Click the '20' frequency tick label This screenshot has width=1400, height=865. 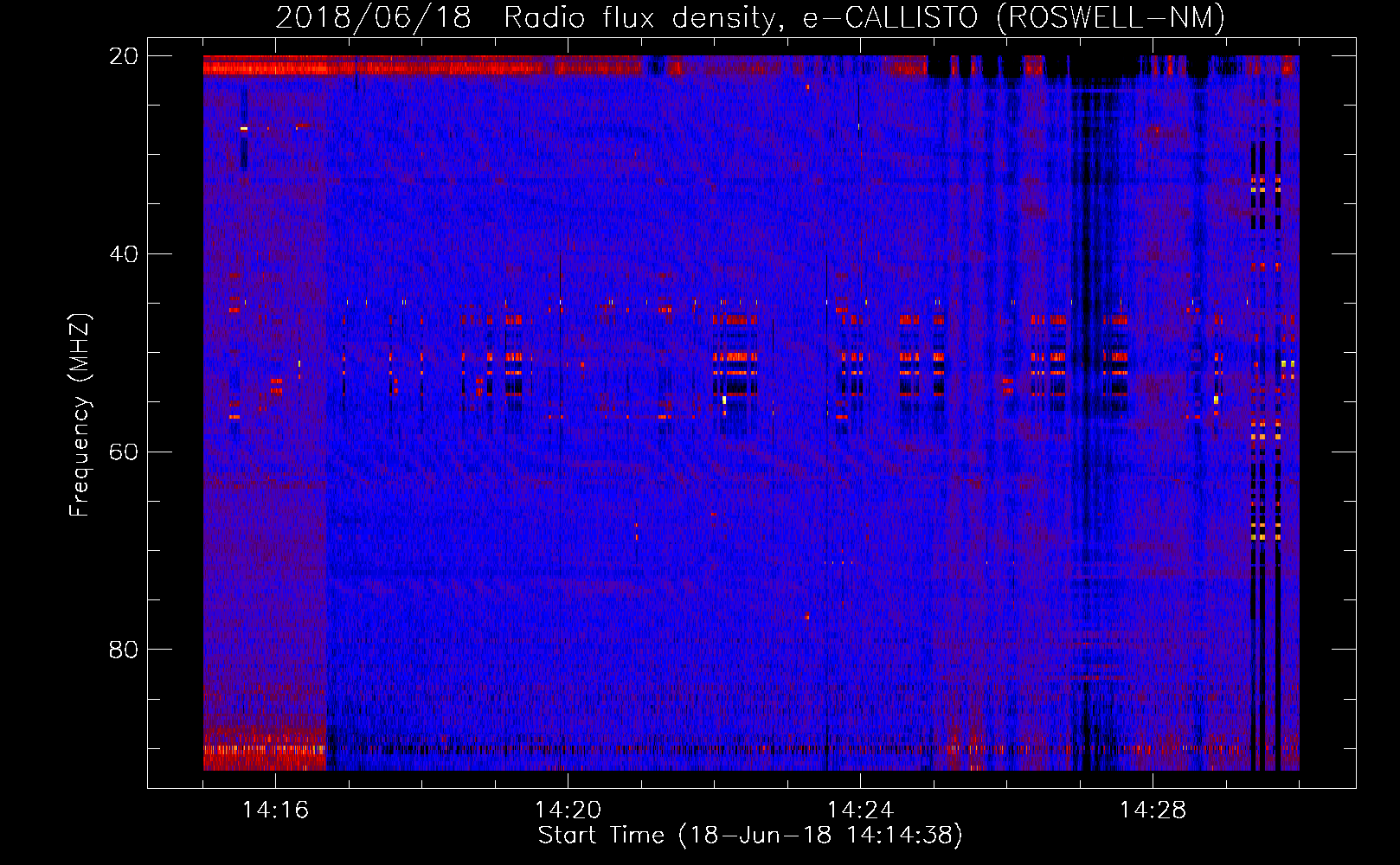click(123, 55)
